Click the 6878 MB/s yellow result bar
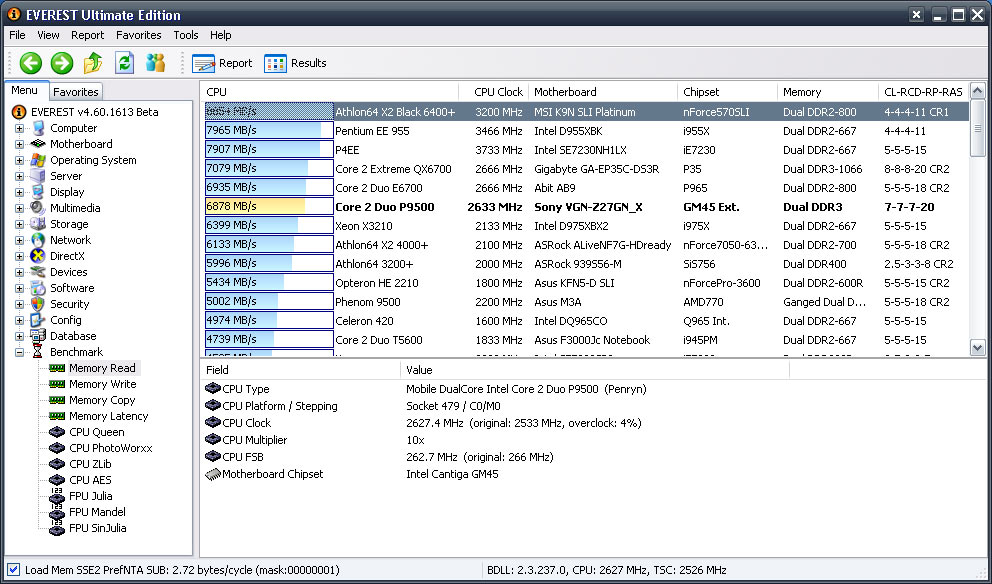 tap(269, 206)
